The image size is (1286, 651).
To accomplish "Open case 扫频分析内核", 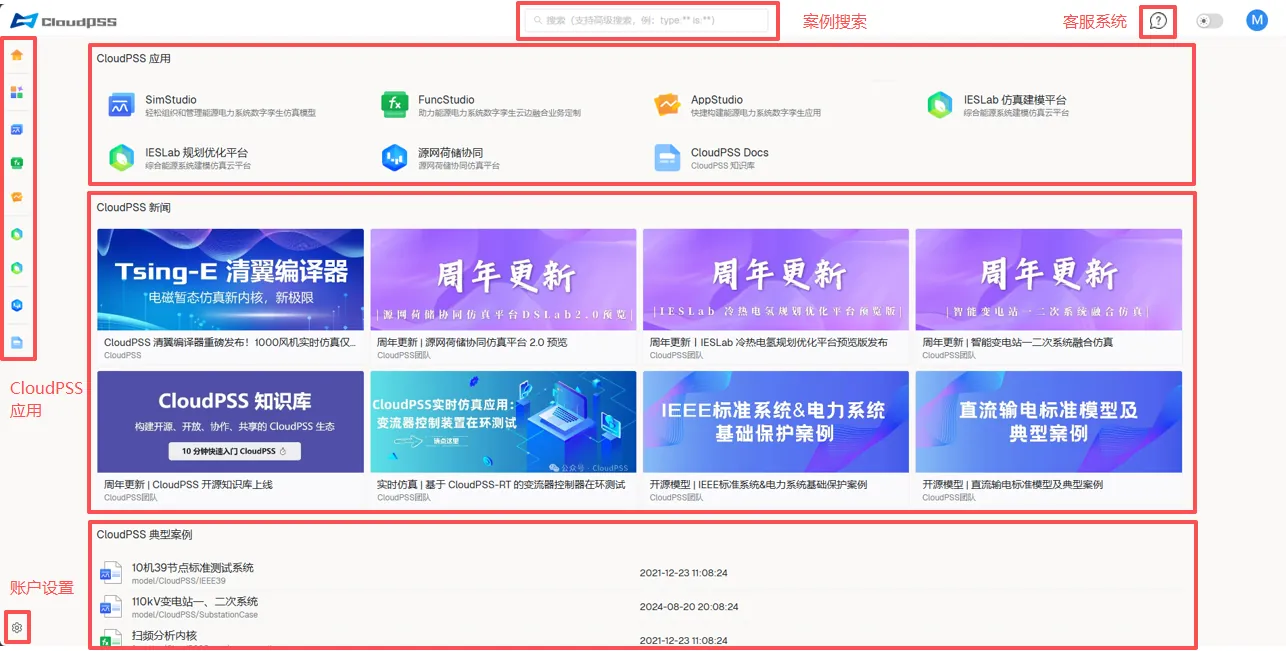I will coord(164,635).
